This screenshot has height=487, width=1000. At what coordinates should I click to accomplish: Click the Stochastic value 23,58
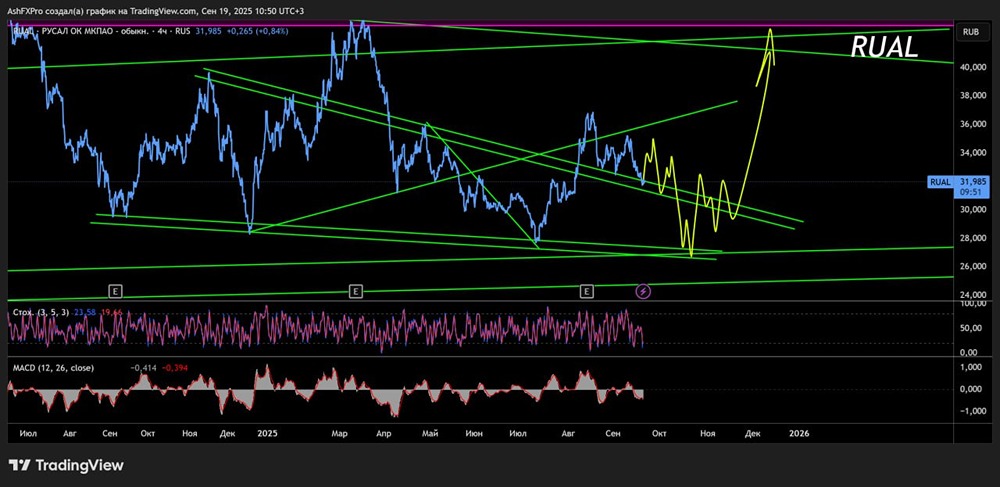pos(84,312)
